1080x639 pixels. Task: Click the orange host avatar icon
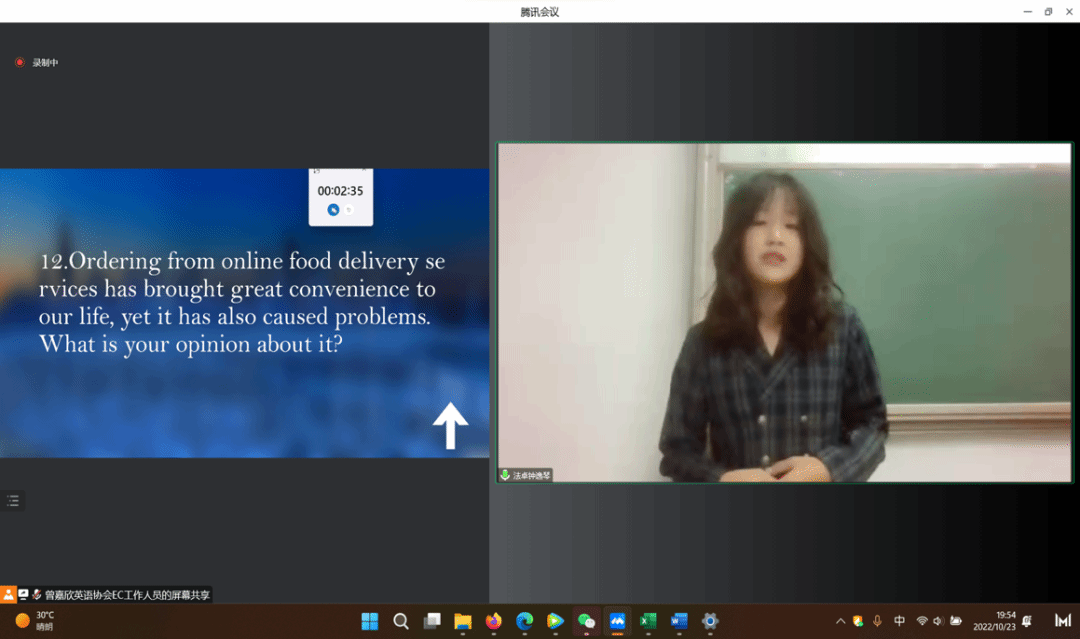9,594
